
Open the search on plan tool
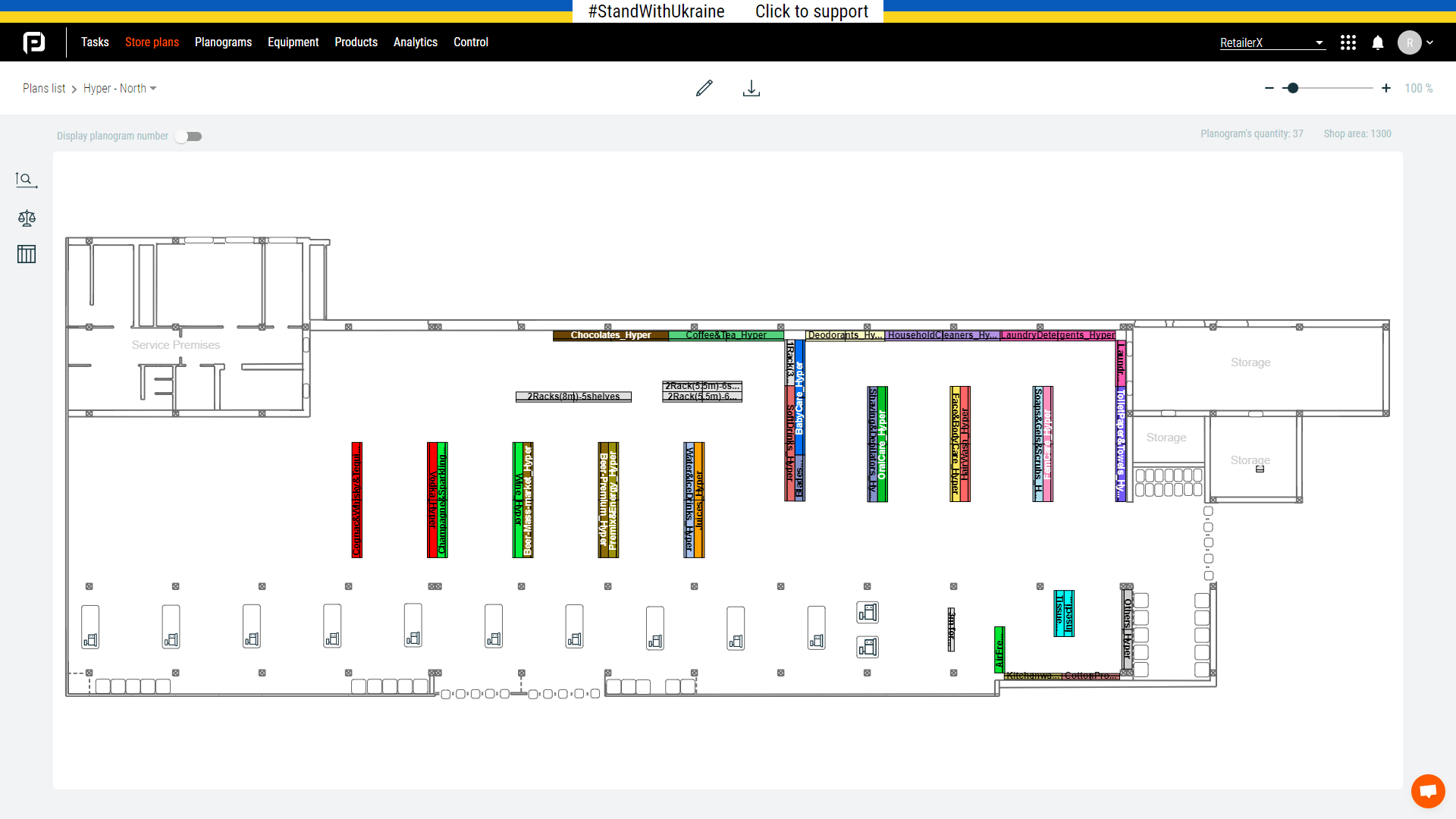tap(26, 180)
